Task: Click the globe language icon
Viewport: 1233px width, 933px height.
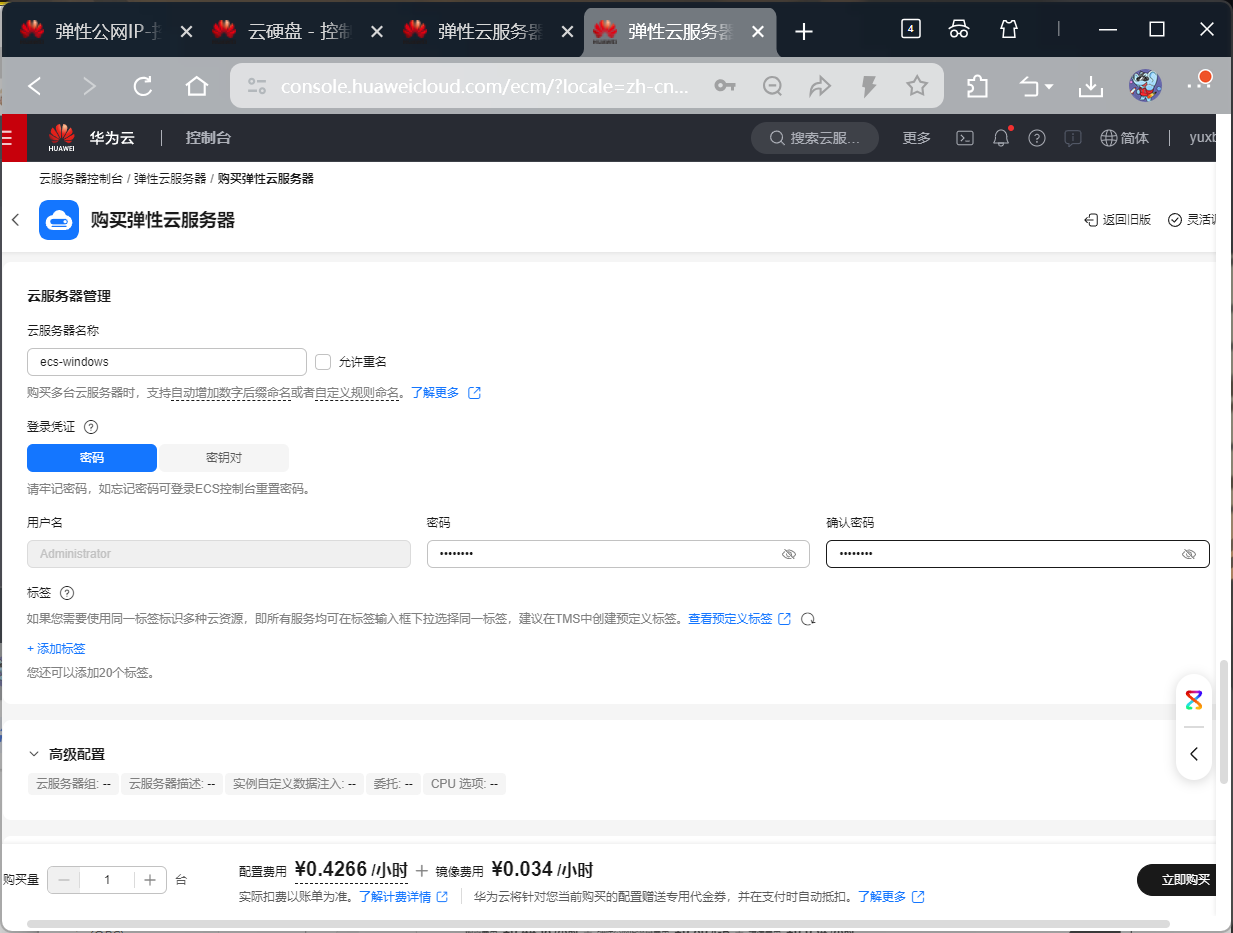Action: [1108, 138]
